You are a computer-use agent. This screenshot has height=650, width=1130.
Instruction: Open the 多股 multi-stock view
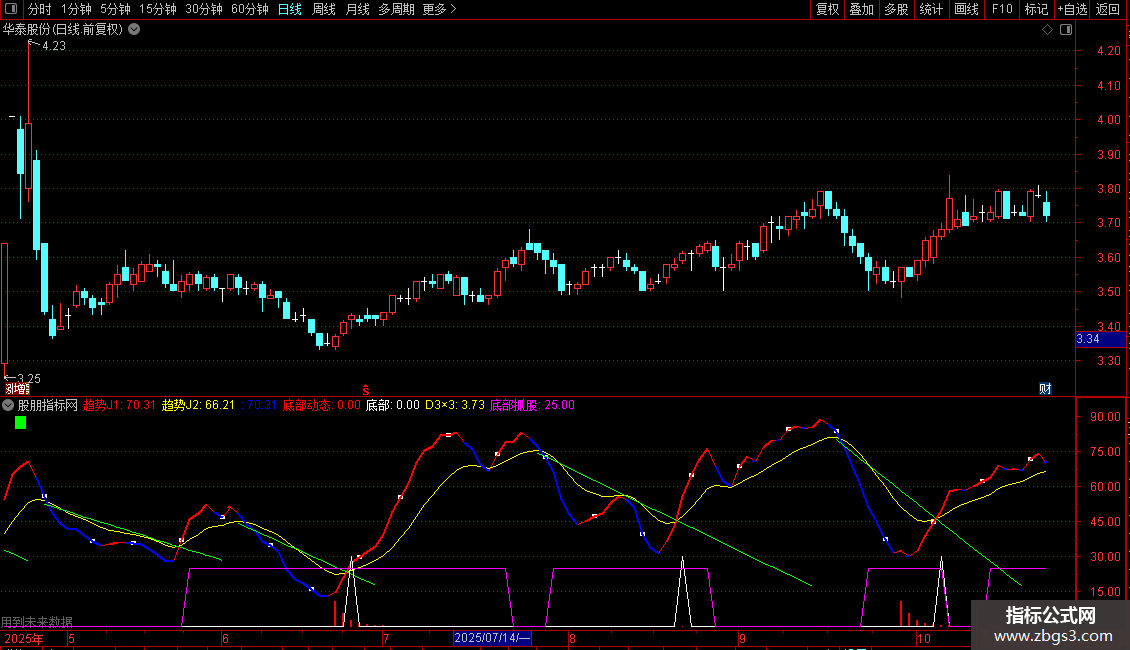point(896,9)
